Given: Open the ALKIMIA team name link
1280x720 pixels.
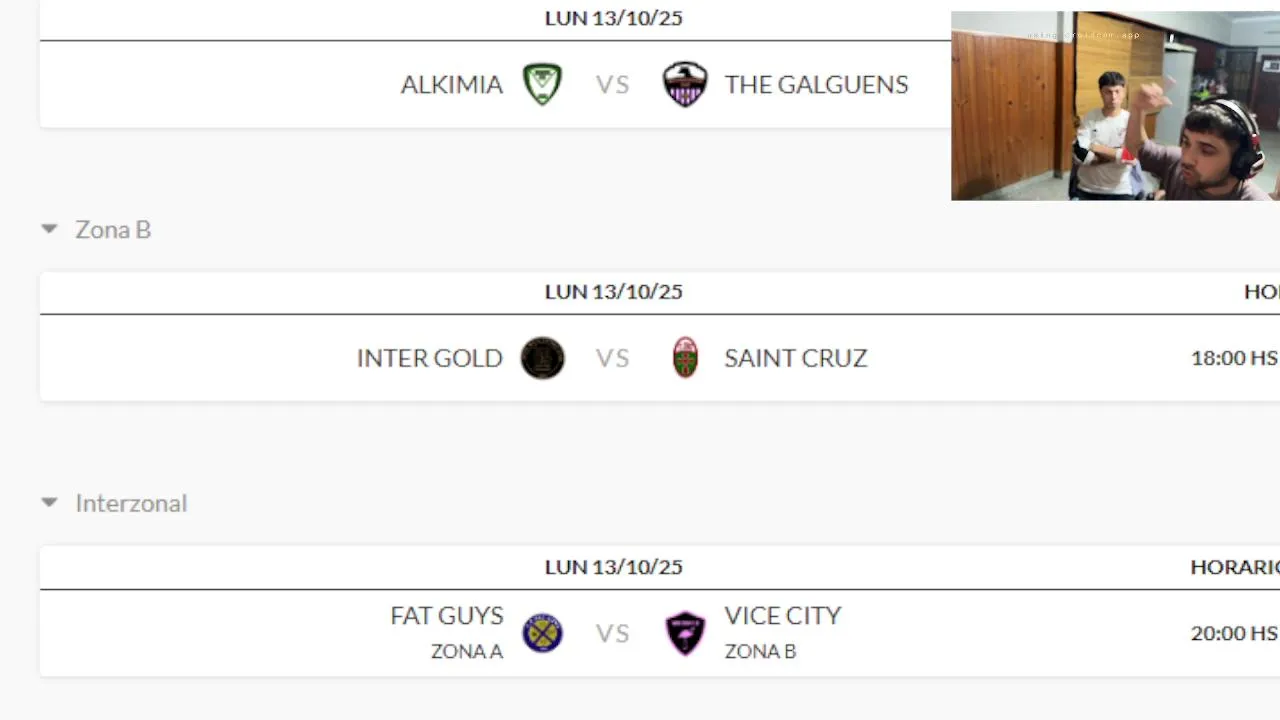Looking at the screenshot, I should [x=451, y=84].
